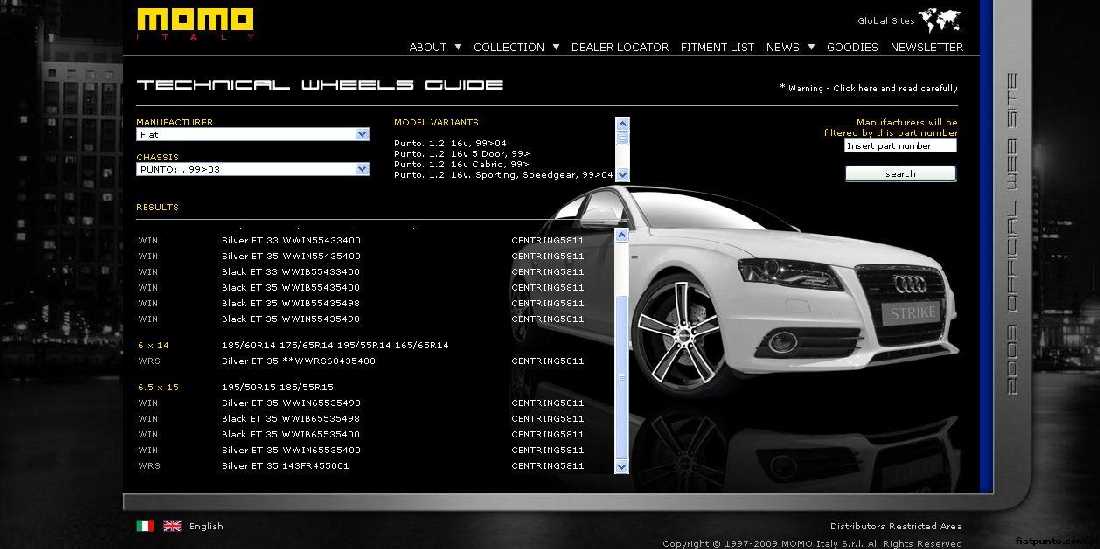Select the Italian flag language icon
This screenshot has height=549, width=1100.
145,526
